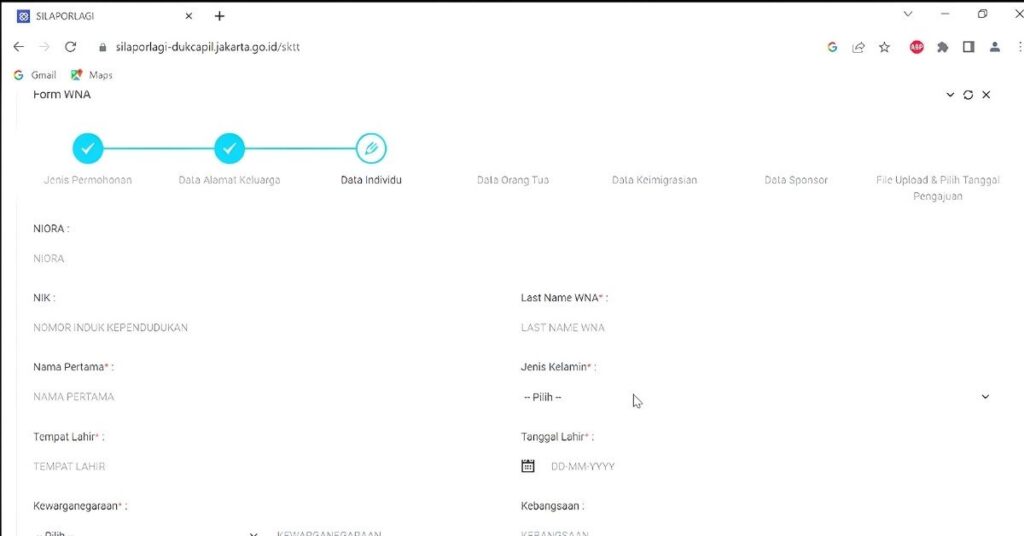Open the extensions puzzle menu
Image resolution: width=1024 pixels, height=536 pixels.
coord(942,47)
